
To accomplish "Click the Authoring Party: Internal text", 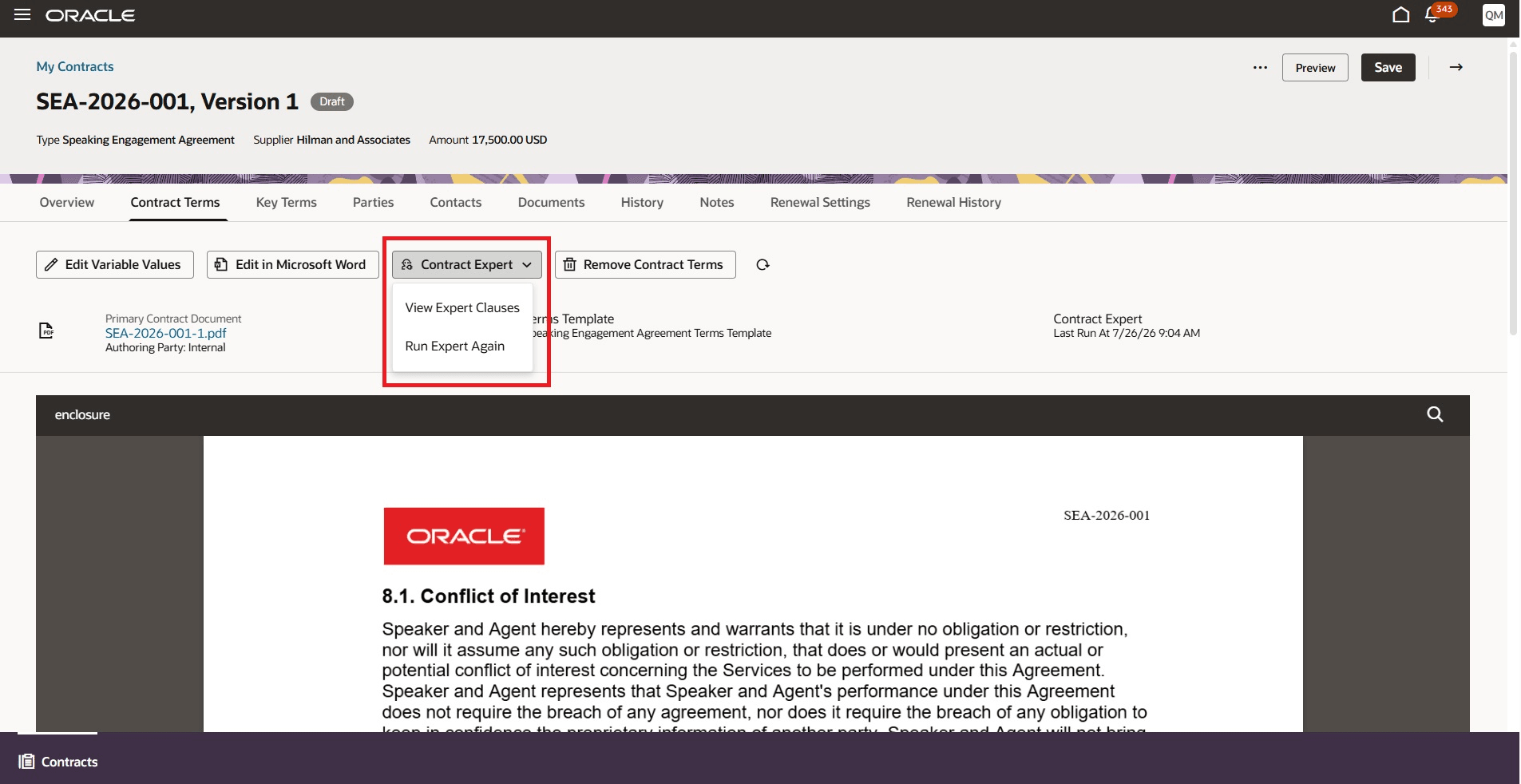I will pyautogui.click(x=165, y=348).
